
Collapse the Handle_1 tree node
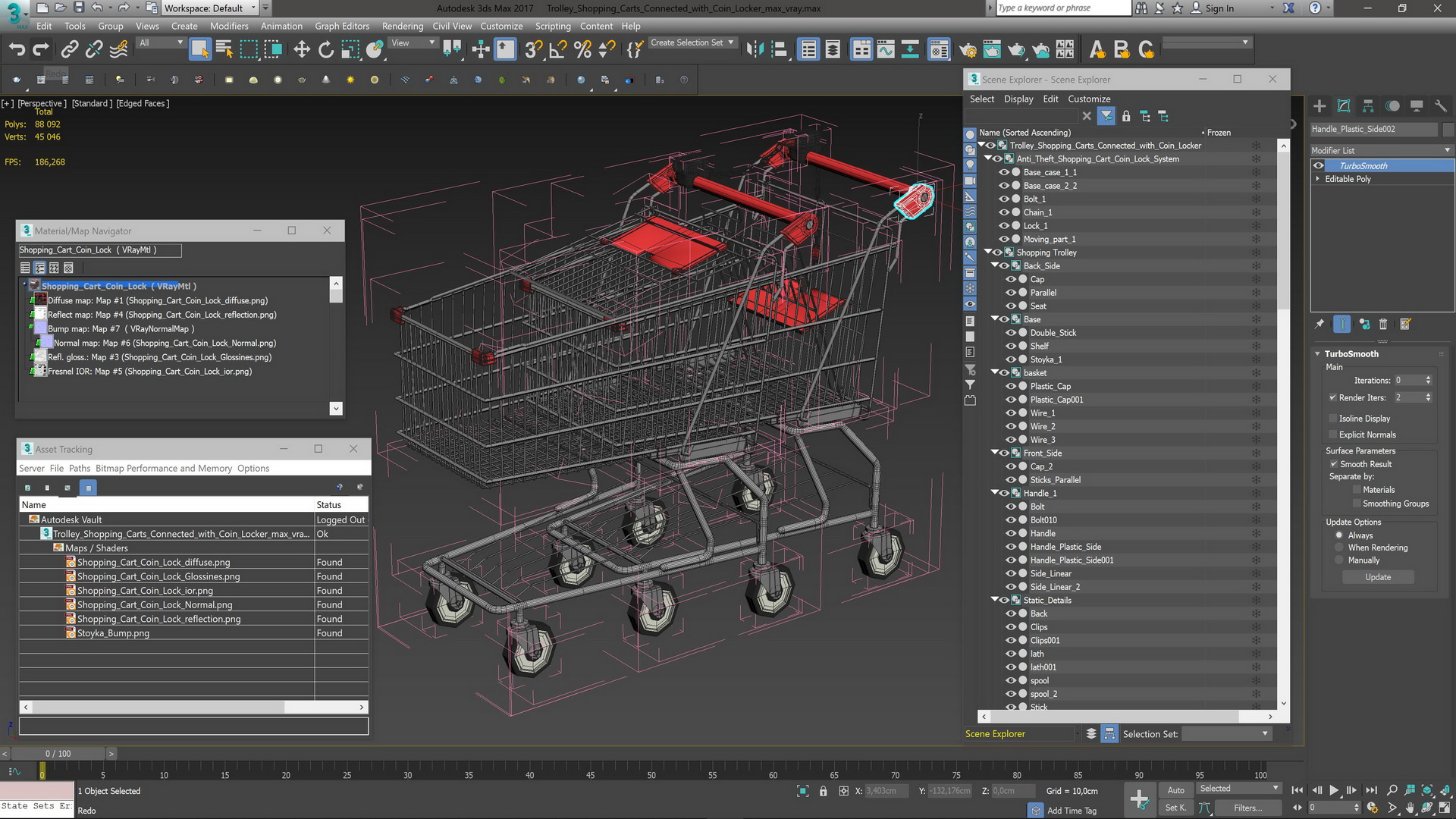tap(995, 493)
